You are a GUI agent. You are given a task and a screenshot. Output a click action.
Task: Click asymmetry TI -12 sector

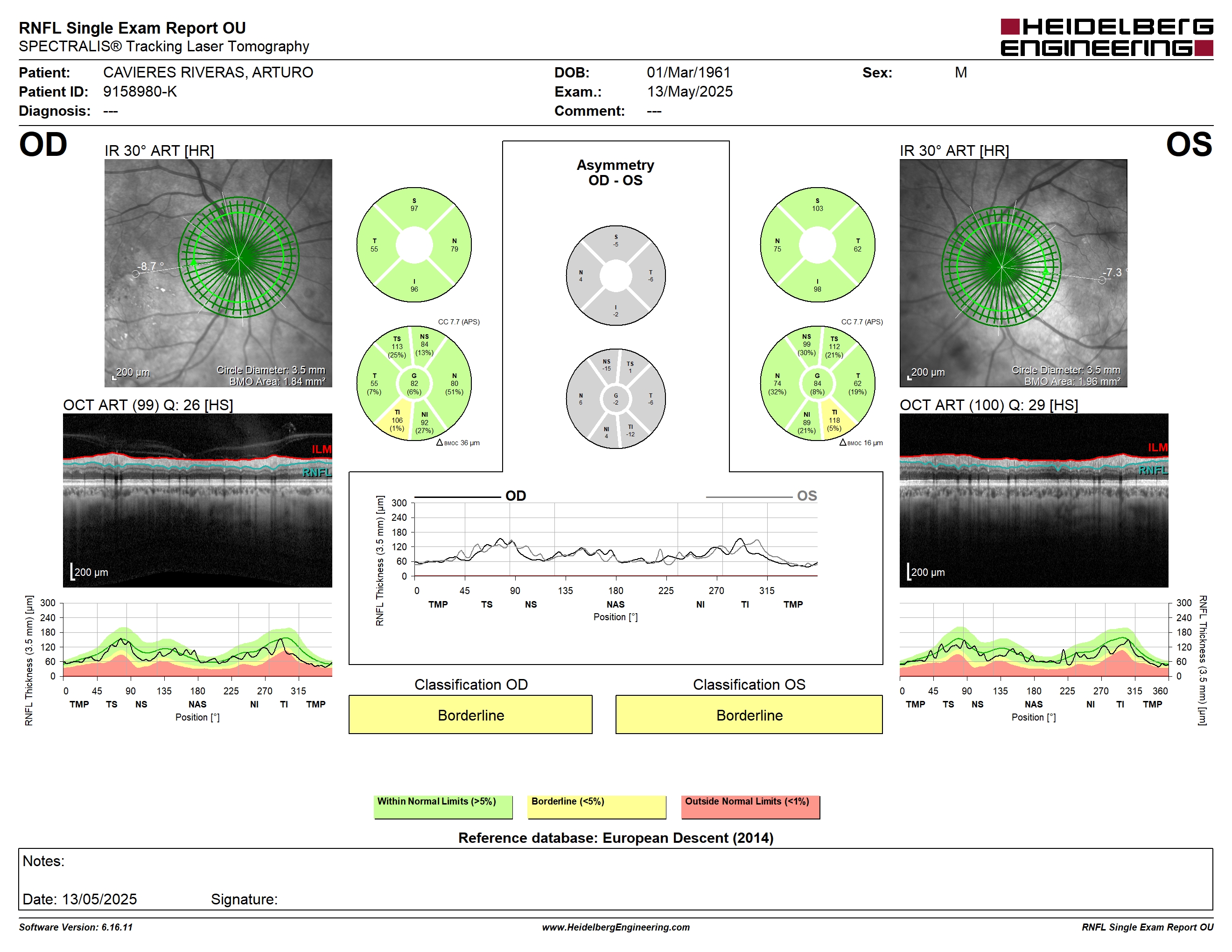(630, 430)
